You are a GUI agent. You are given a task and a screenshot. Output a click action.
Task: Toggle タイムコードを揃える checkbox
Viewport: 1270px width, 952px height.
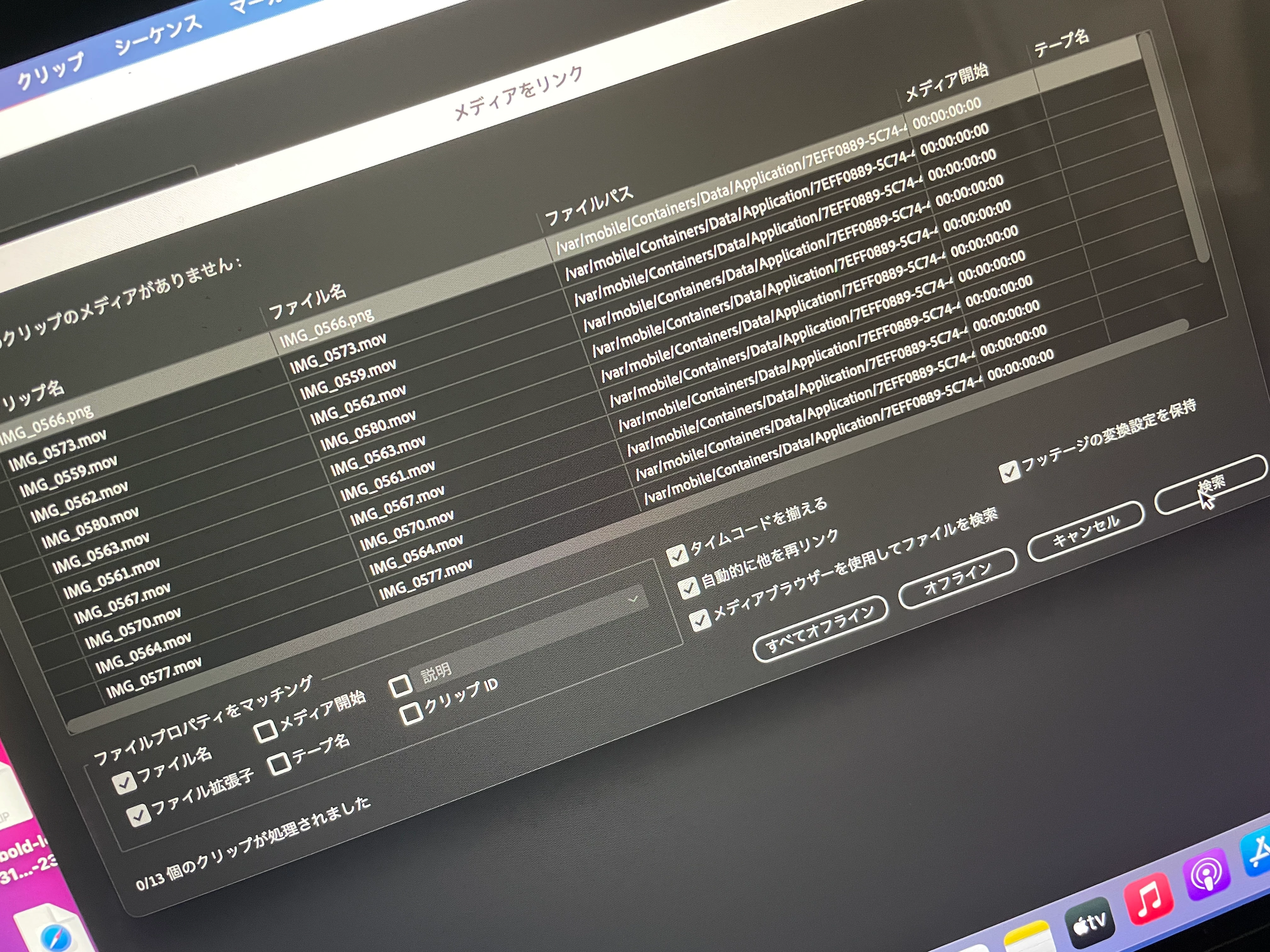[x=677, y=555]
